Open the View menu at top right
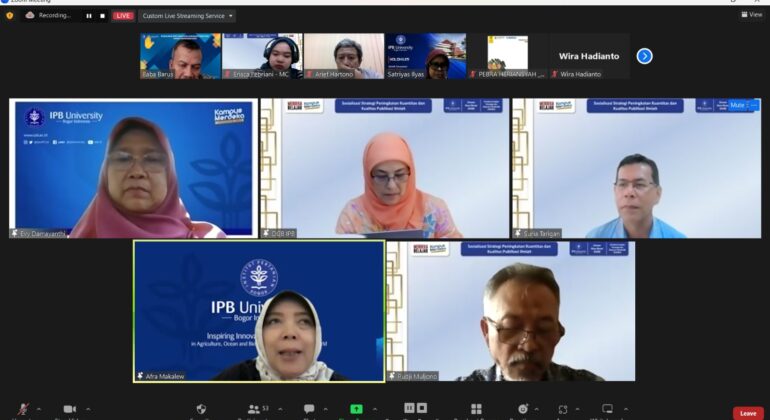Image resolution: width=770 pixels, height=420 pixels. 751,15
